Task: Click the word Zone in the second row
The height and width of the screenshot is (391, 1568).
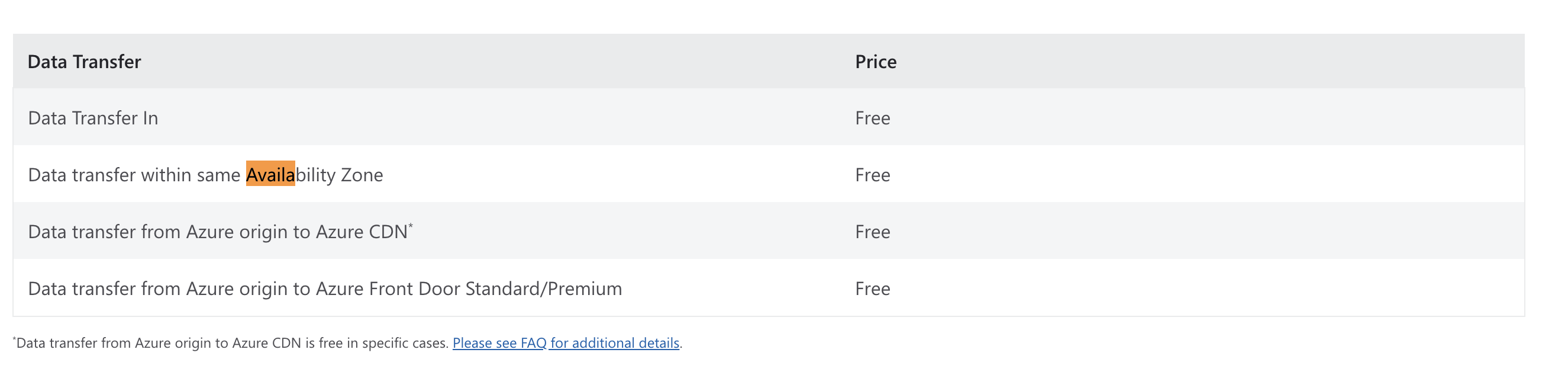Action: pos(362,175)
